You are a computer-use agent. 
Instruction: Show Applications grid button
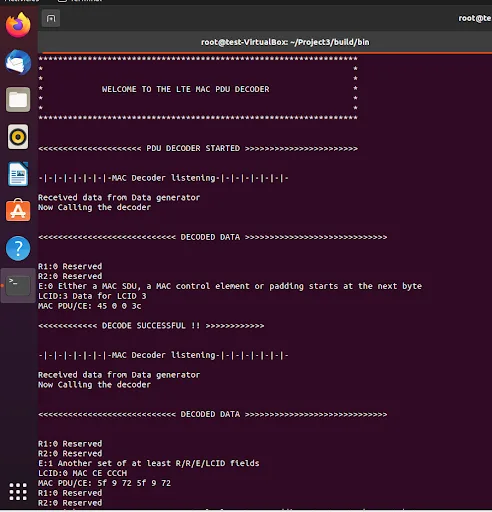coord(18,491)
